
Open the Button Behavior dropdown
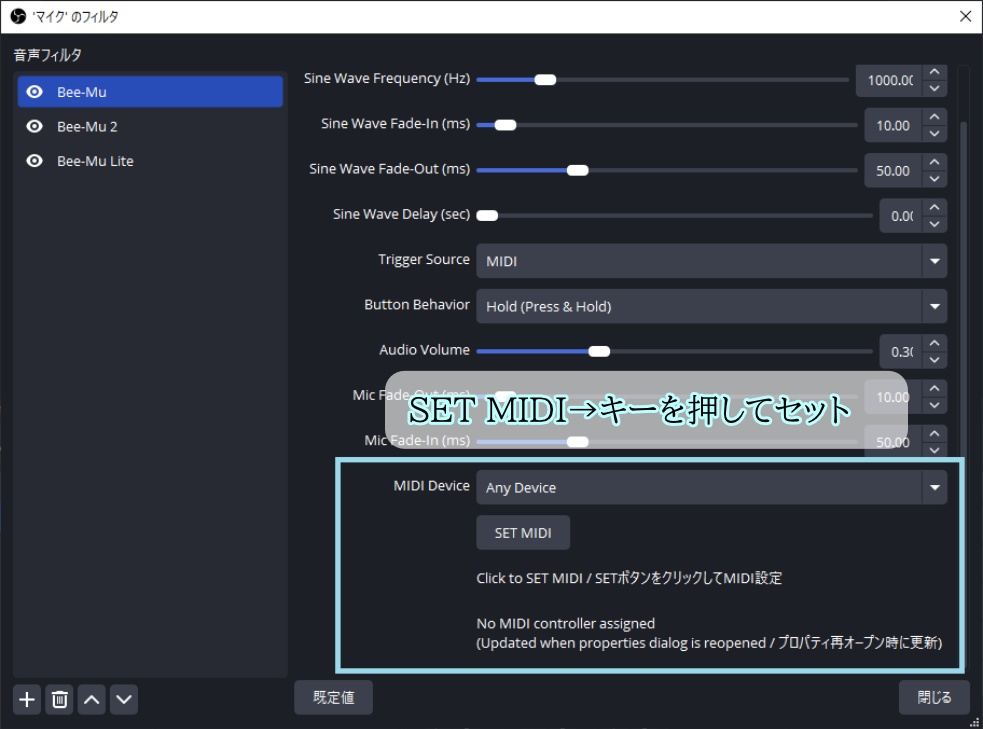click(x=712, y=306)
